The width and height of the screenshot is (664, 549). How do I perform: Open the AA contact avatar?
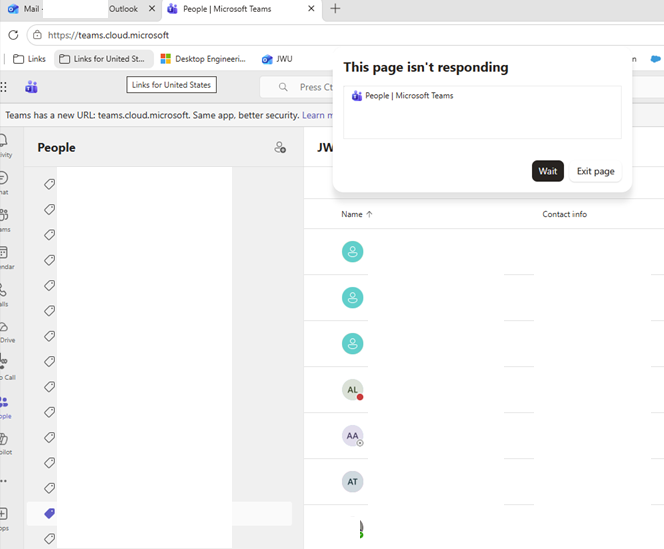[x=352, y=436]
